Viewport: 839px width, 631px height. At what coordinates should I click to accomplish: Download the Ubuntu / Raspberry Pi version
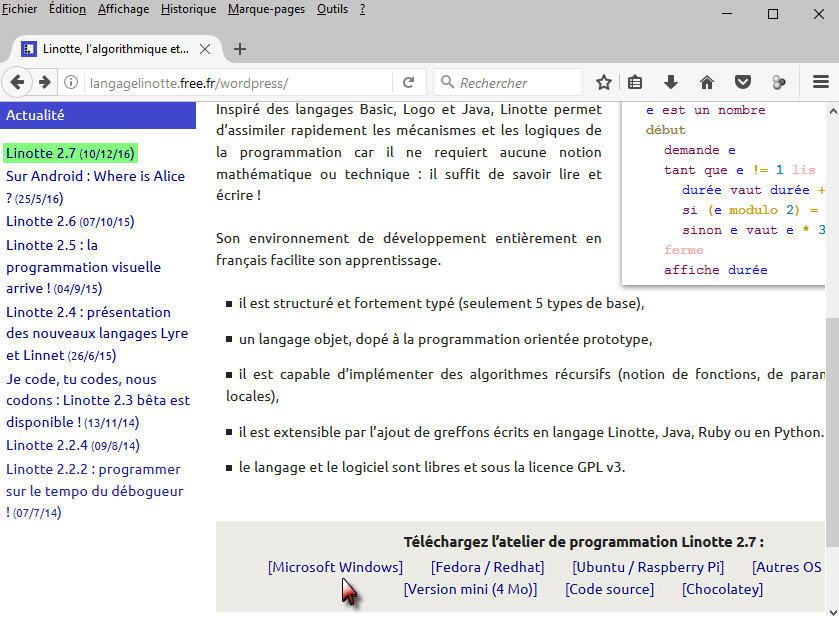coord(648,567)
